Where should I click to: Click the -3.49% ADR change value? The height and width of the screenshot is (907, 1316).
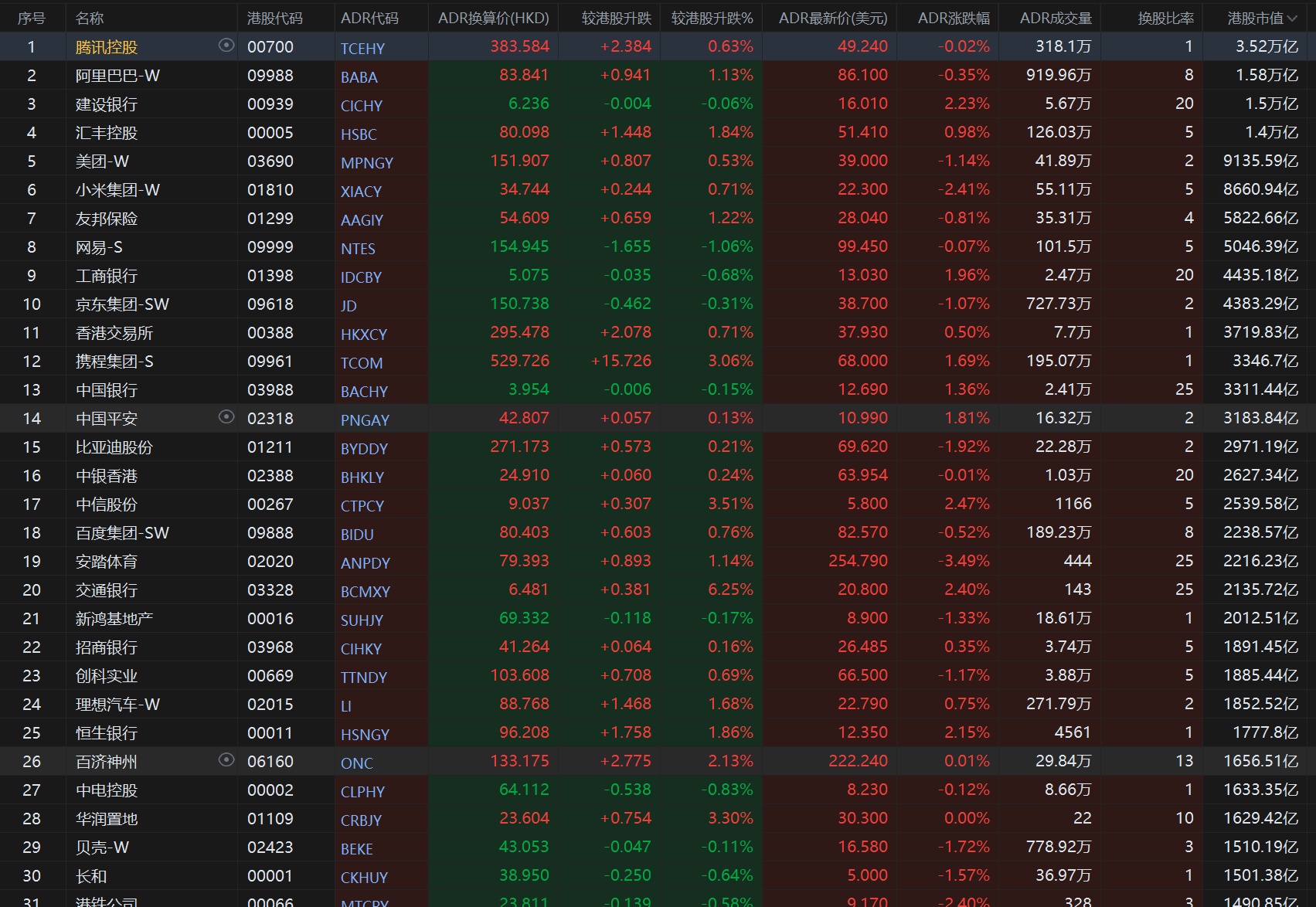[x=964, y=561]
